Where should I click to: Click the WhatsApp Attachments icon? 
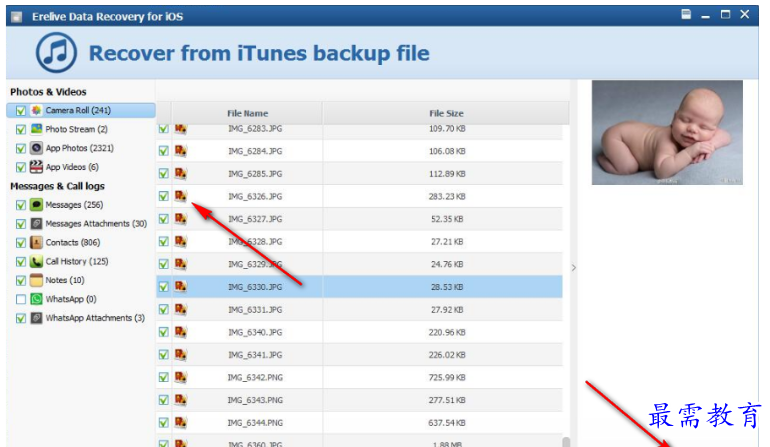pos(36,318)
